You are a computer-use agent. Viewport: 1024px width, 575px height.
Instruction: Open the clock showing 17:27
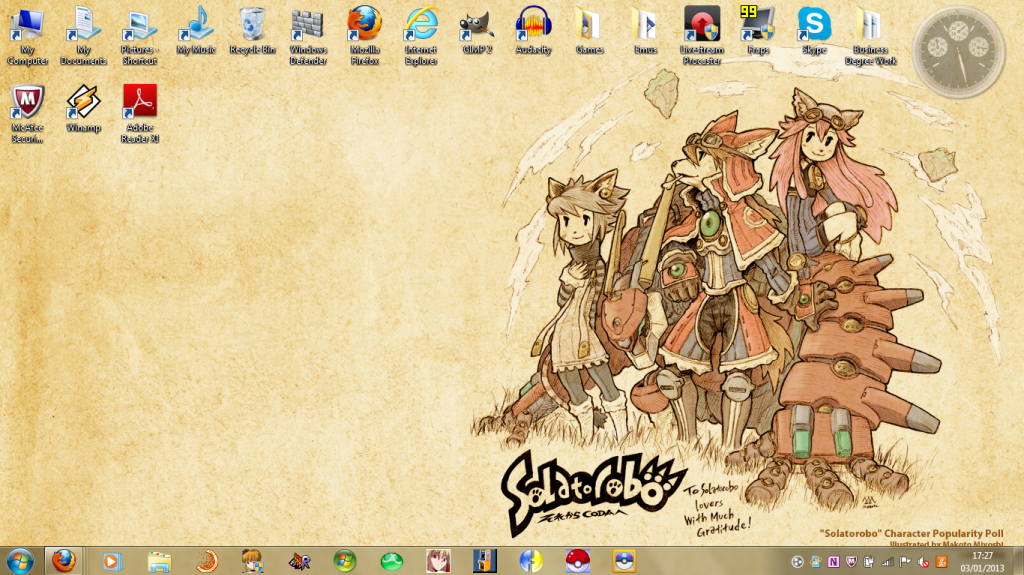click(x=982, y=562)
